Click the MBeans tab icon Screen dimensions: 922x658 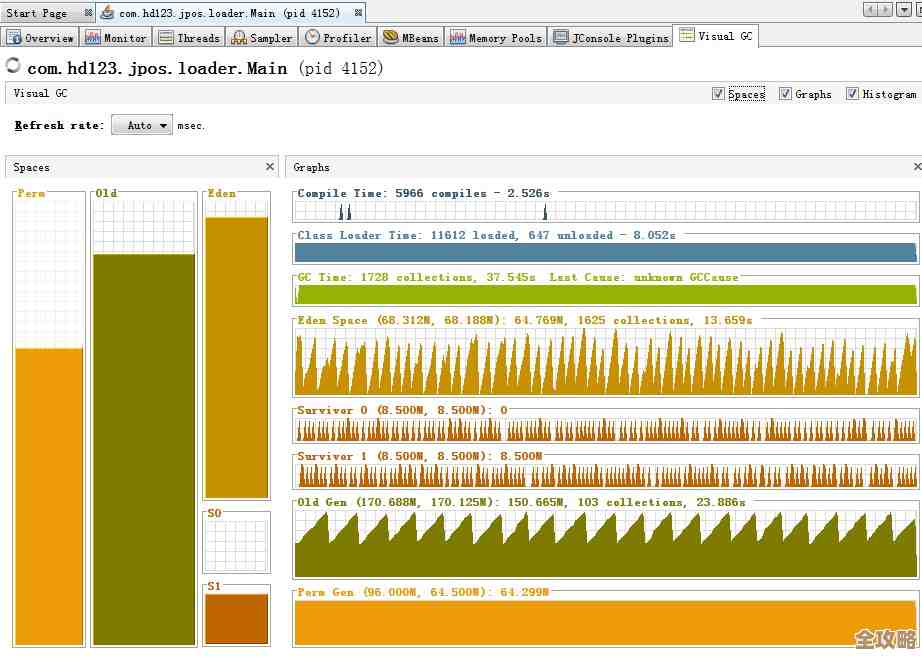coord(390,38)
